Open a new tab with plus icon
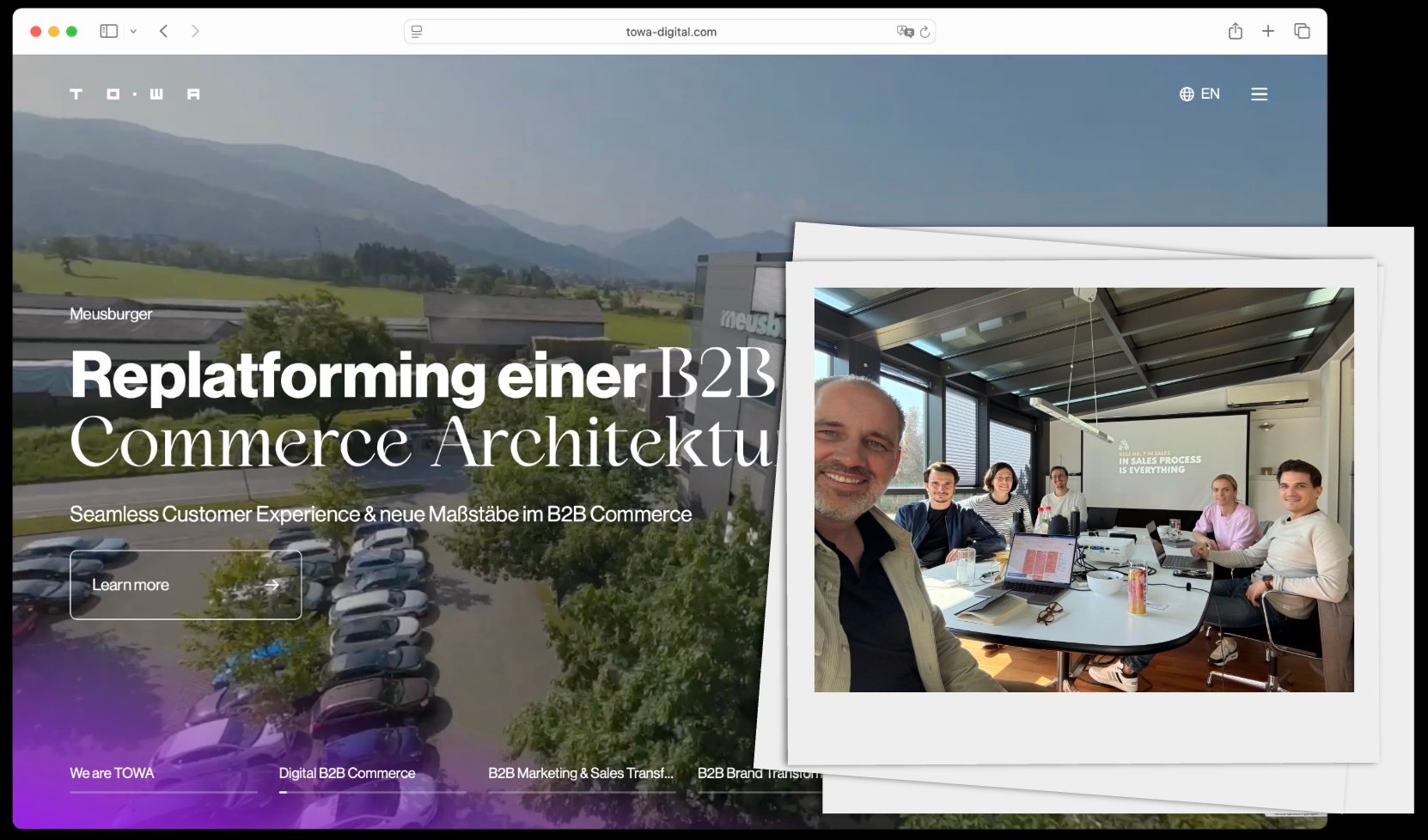This screenshot has height=840, width=1428. point(1267,32)
